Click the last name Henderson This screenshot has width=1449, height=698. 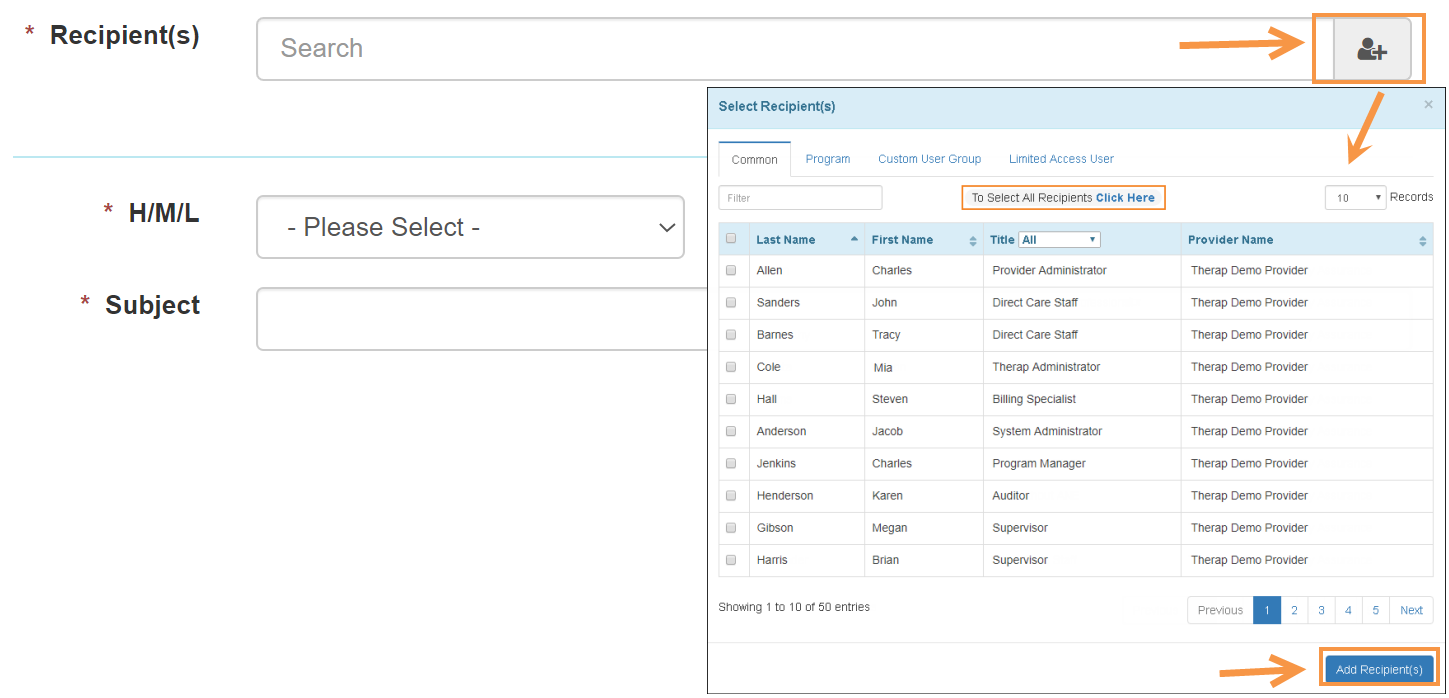click(785, 495)
